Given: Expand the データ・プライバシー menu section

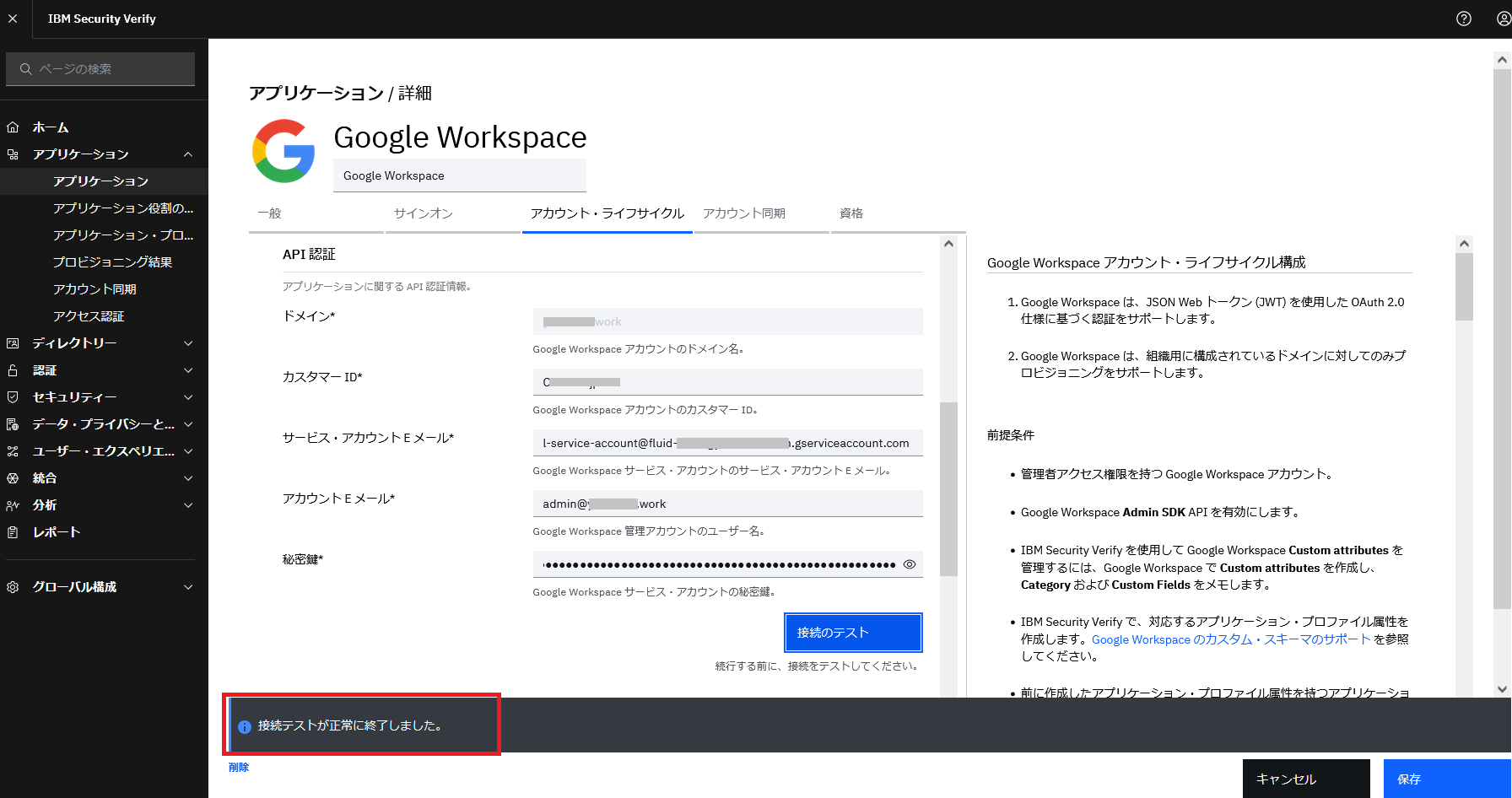Looking at the screenshot, I should click(188, 424).
